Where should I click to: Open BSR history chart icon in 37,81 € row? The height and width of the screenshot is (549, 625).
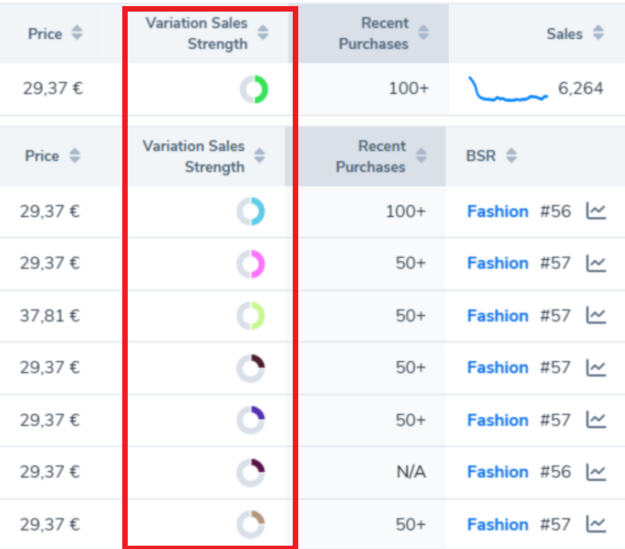(x=596, y=316)
